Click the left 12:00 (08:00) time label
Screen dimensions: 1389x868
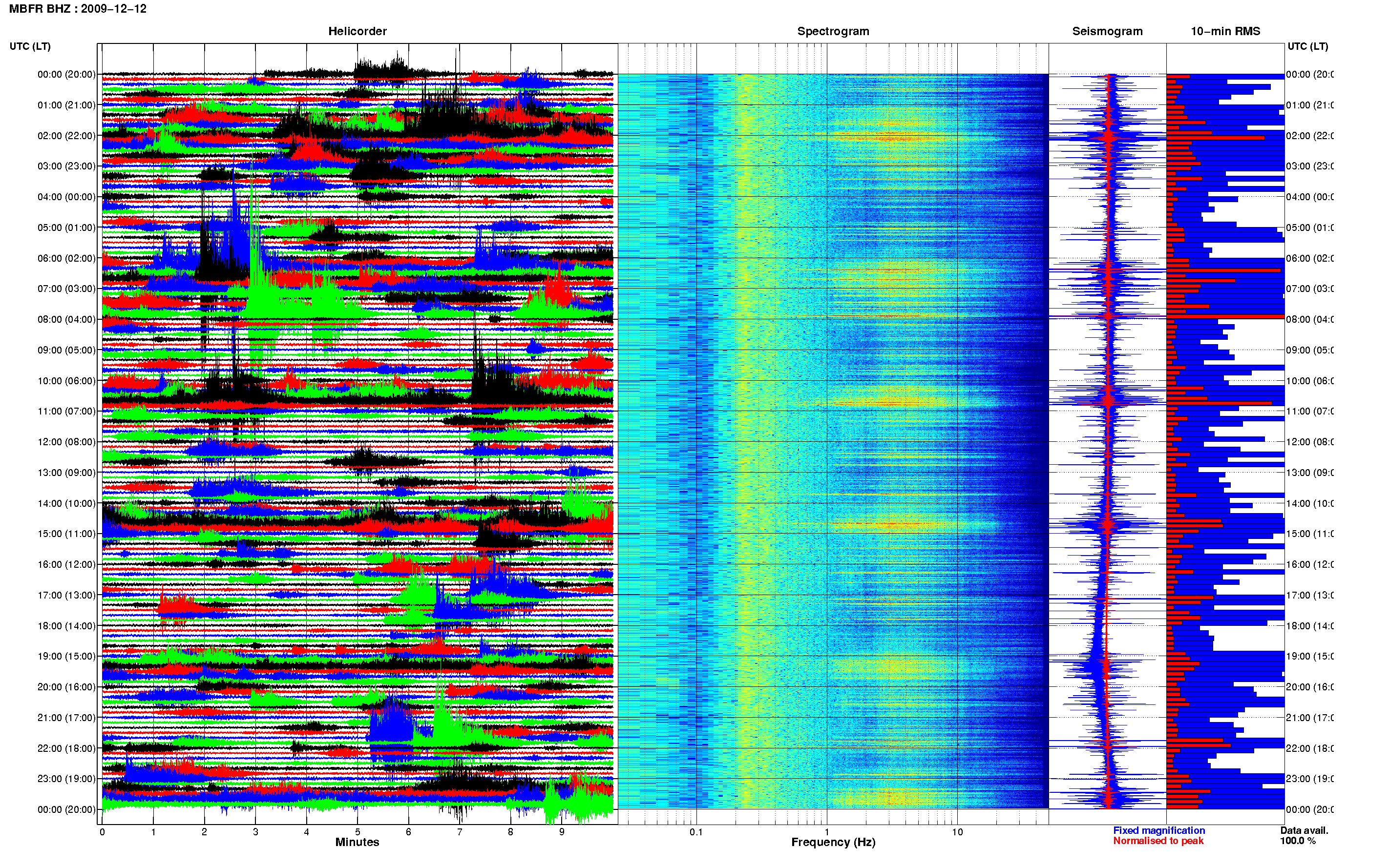(66, 441)
